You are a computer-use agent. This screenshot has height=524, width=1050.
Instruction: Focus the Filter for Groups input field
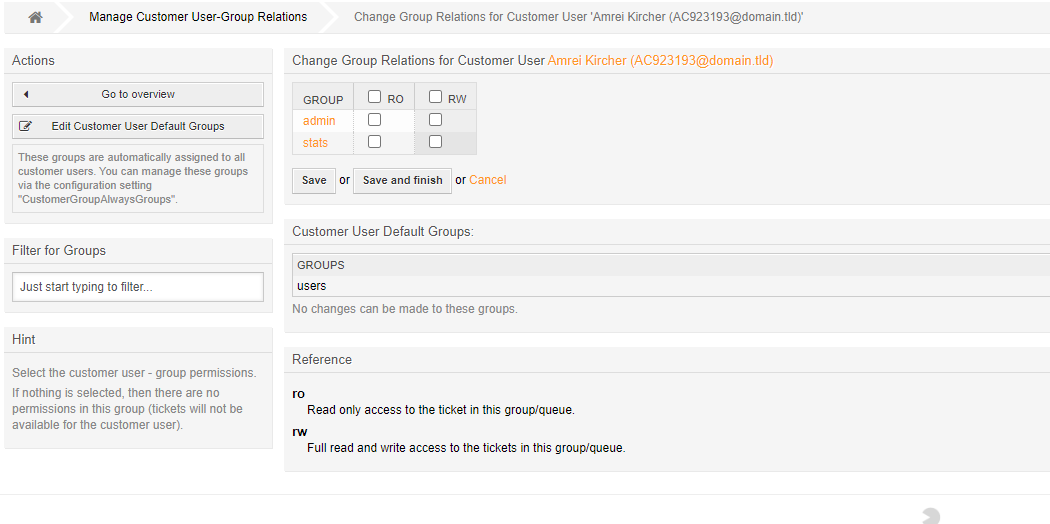click(x=138, y=287)
